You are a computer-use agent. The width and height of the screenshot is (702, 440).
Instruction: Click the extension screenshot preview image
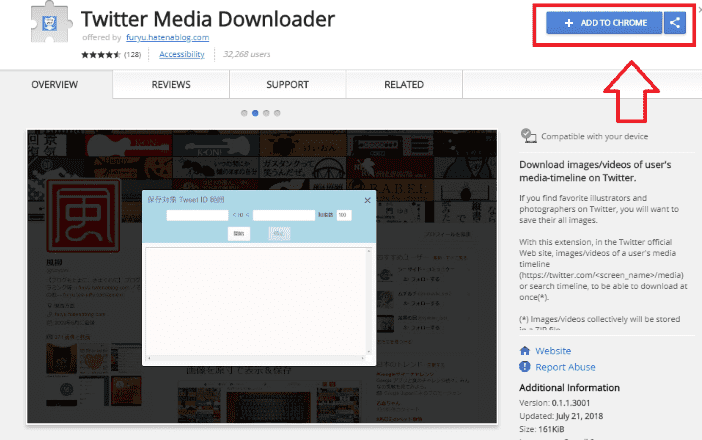click(262, 277)
